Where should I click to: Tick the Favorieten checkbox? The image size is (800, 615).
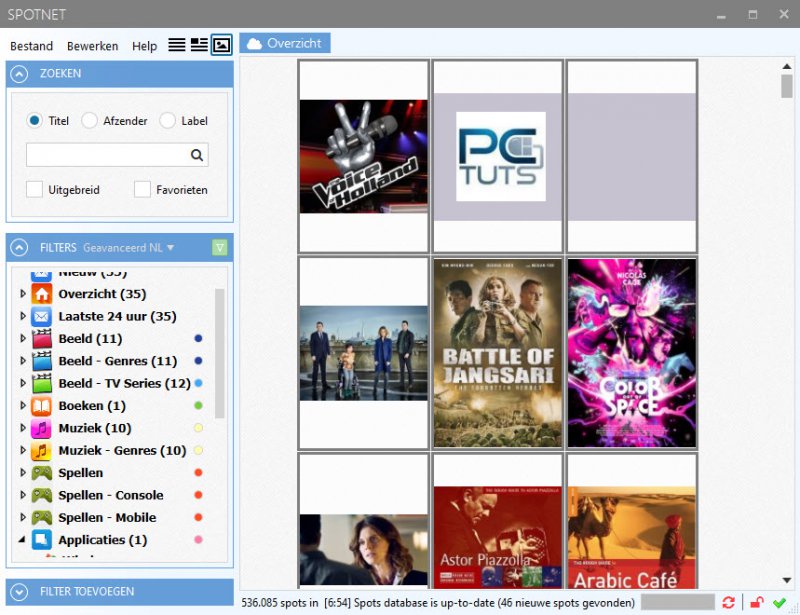pyautogui.click(x=143, y=189)
